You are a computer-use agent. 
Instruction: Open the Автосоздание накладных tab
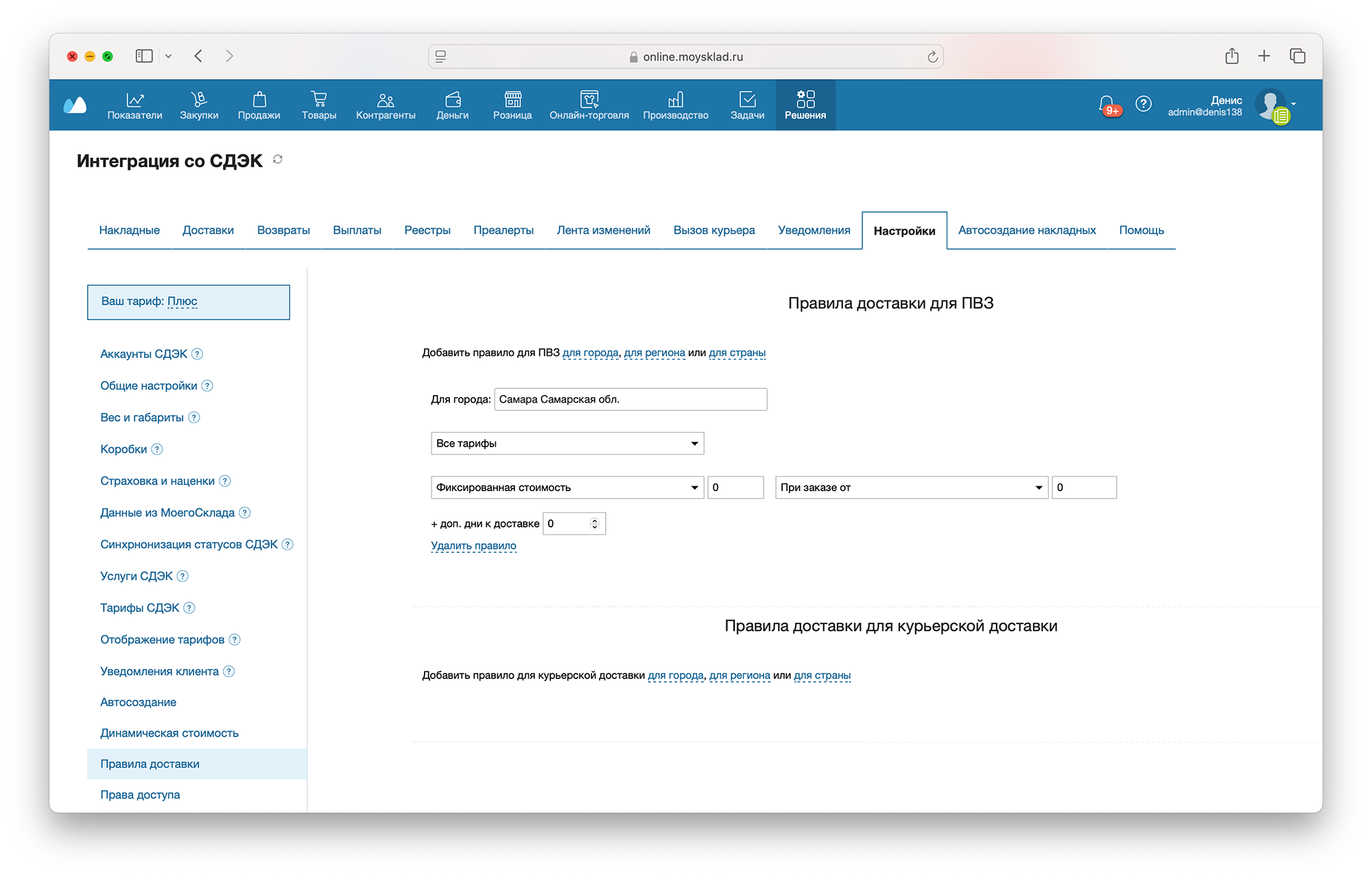1026,230
